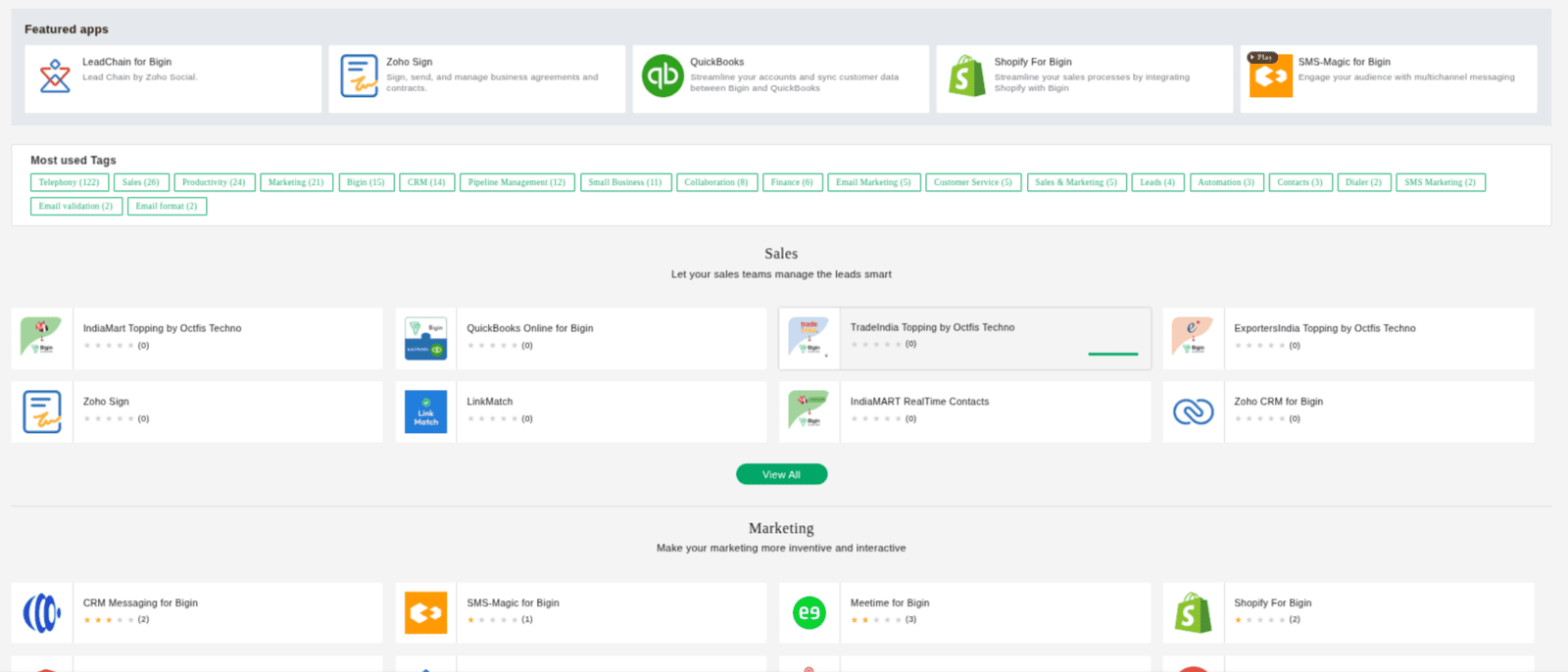Open the Shopify bag icon in Featured apps
Image resolution: width=1568 pixels, height=672 pixels.
[966, 75]
